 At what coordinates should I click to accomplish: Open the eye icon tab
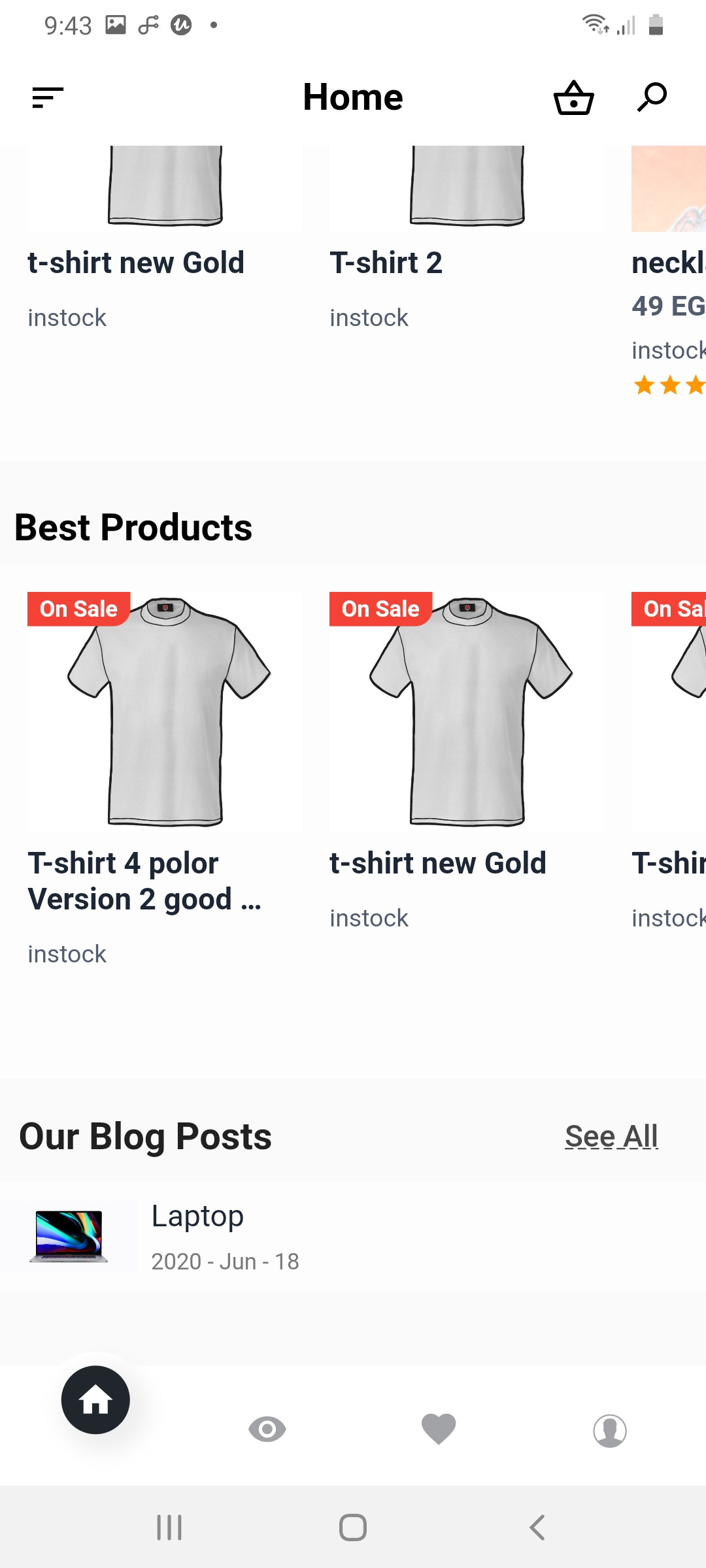pos(267,1429)
